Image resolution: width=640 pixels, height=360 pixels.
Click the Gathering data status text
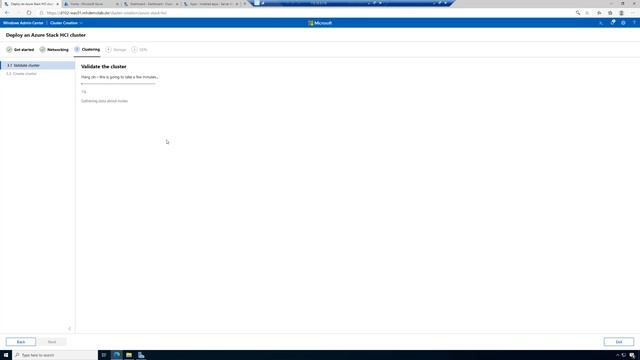tap(104, 101)
